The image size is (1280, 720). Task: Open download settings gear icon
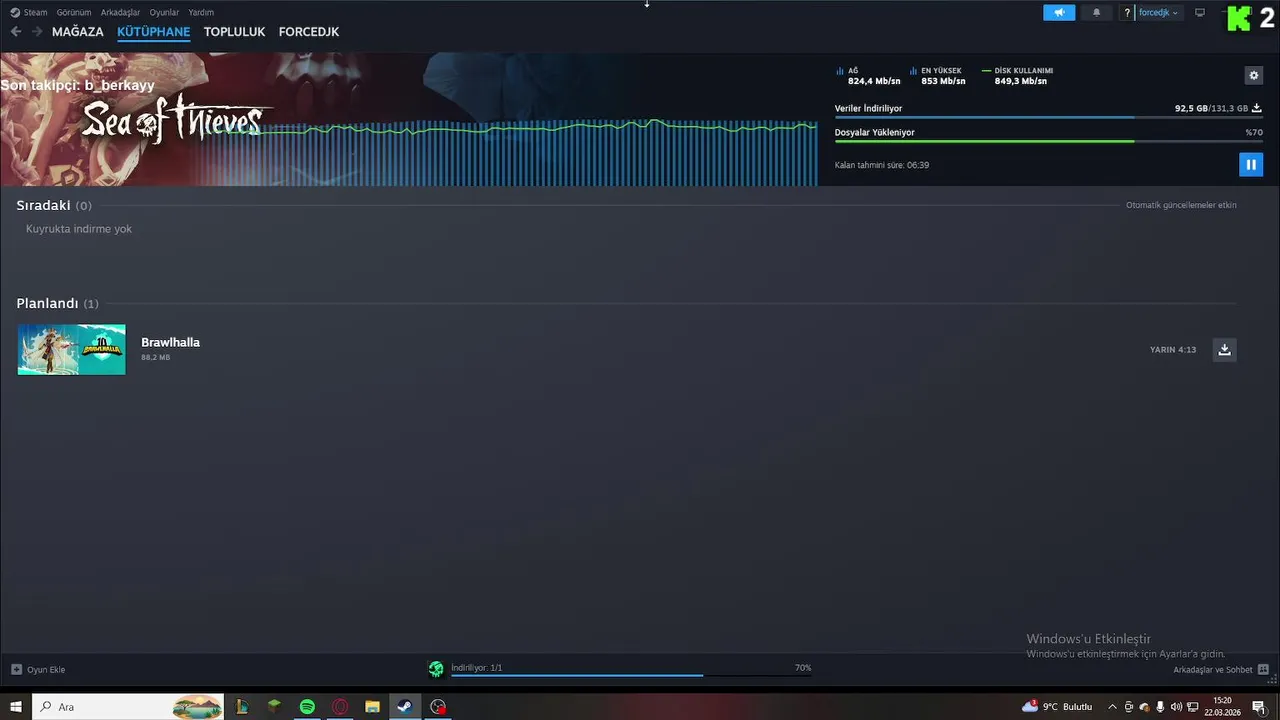click(x=1254, y=75)
